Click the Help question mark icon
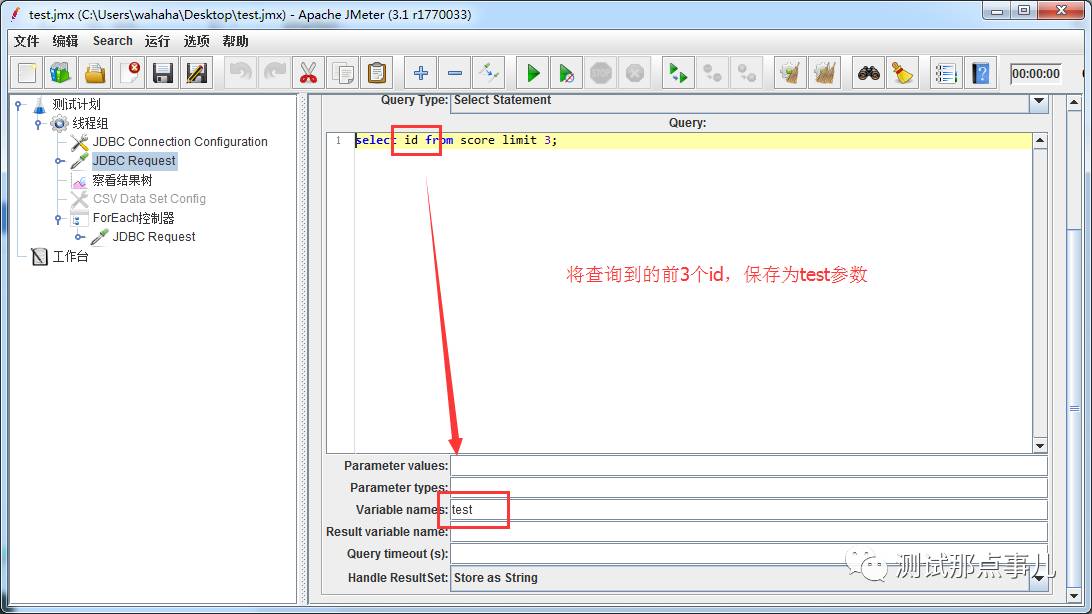 tap(981, 72)
